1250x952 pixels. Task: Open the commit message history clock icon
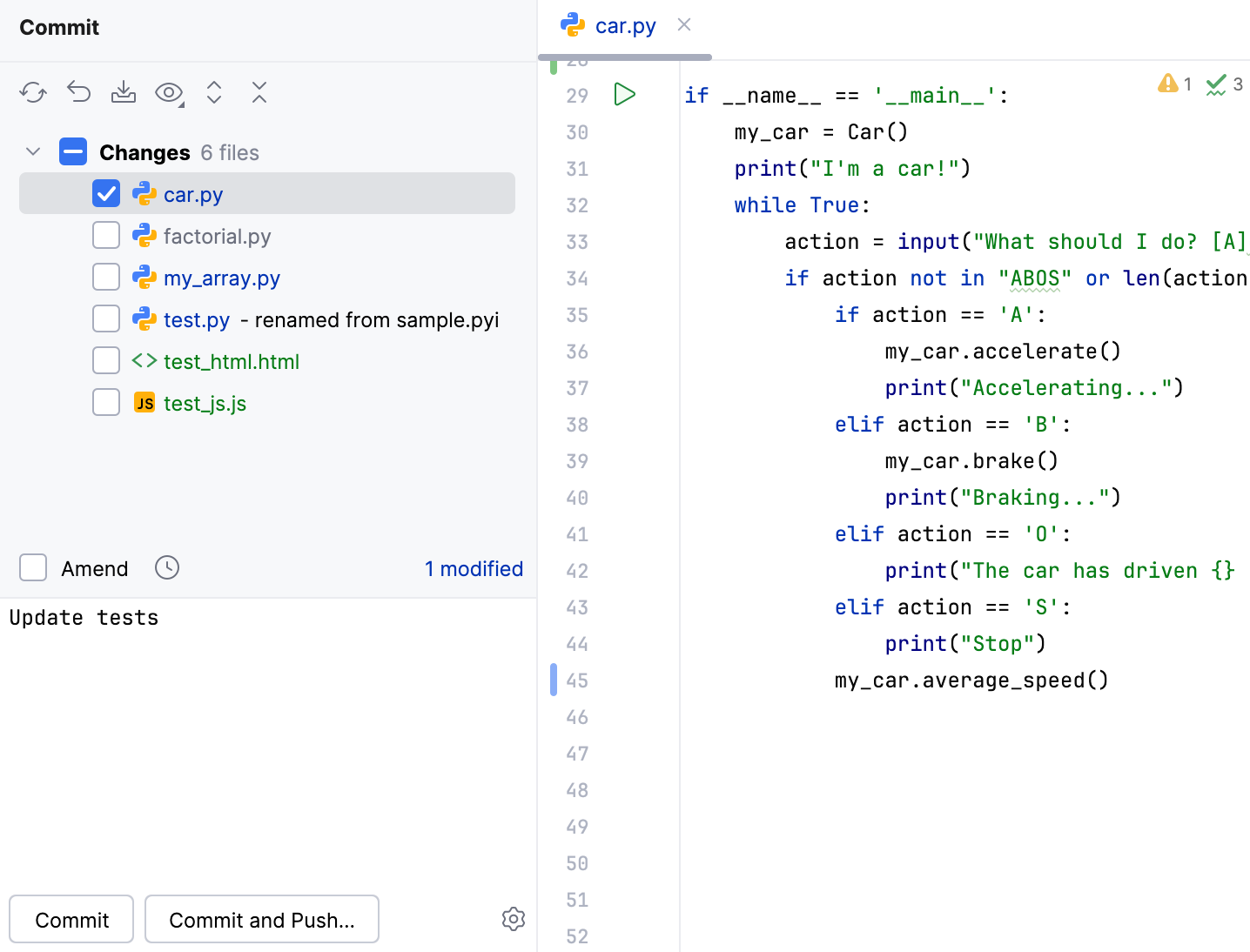click(166, 567)
